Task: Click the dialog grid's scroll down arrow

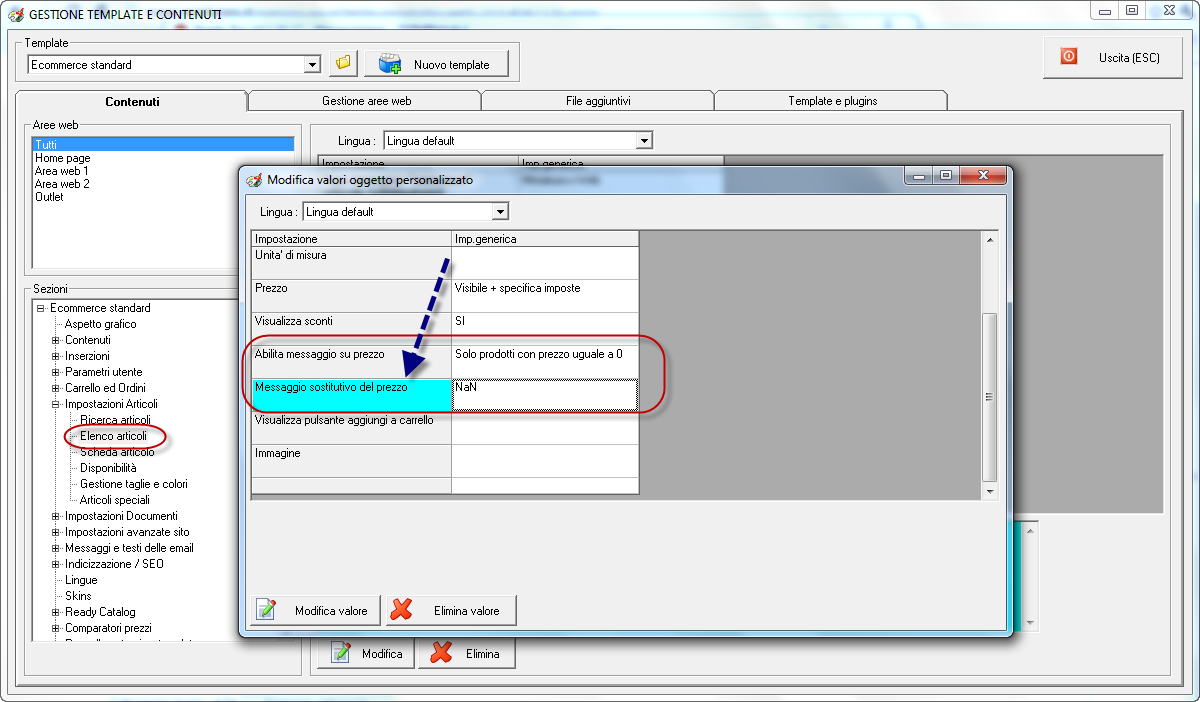Action: point(990,491)
